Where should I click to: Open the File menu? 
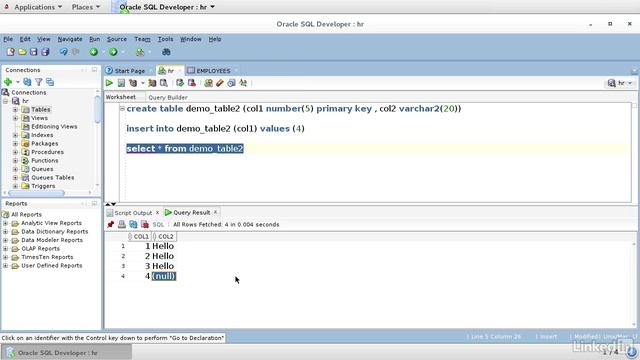tap(8, 39)
